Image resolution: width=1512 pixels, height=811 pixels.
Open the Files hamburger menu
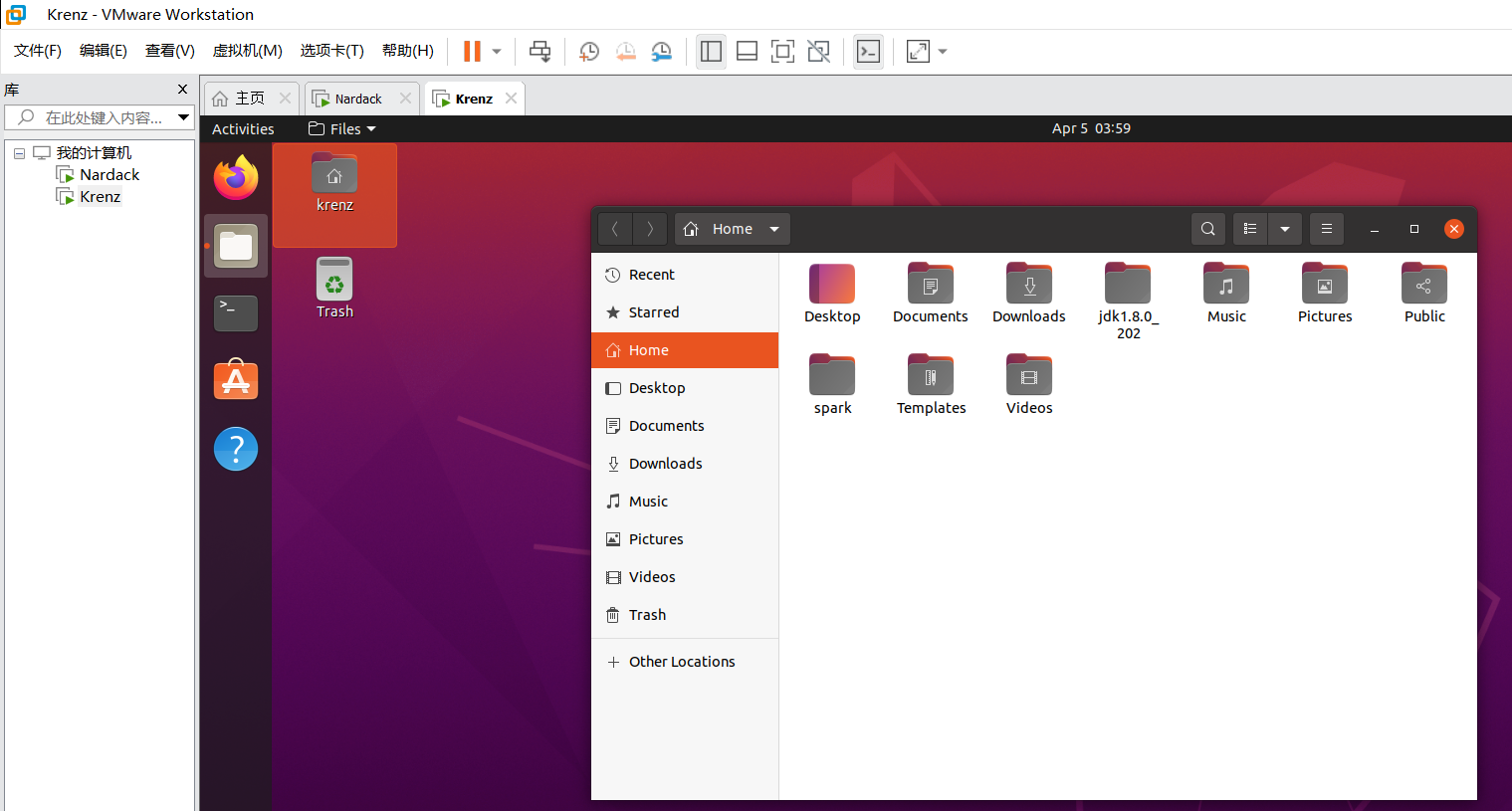pyautogui.click(x=1327, y=229)
